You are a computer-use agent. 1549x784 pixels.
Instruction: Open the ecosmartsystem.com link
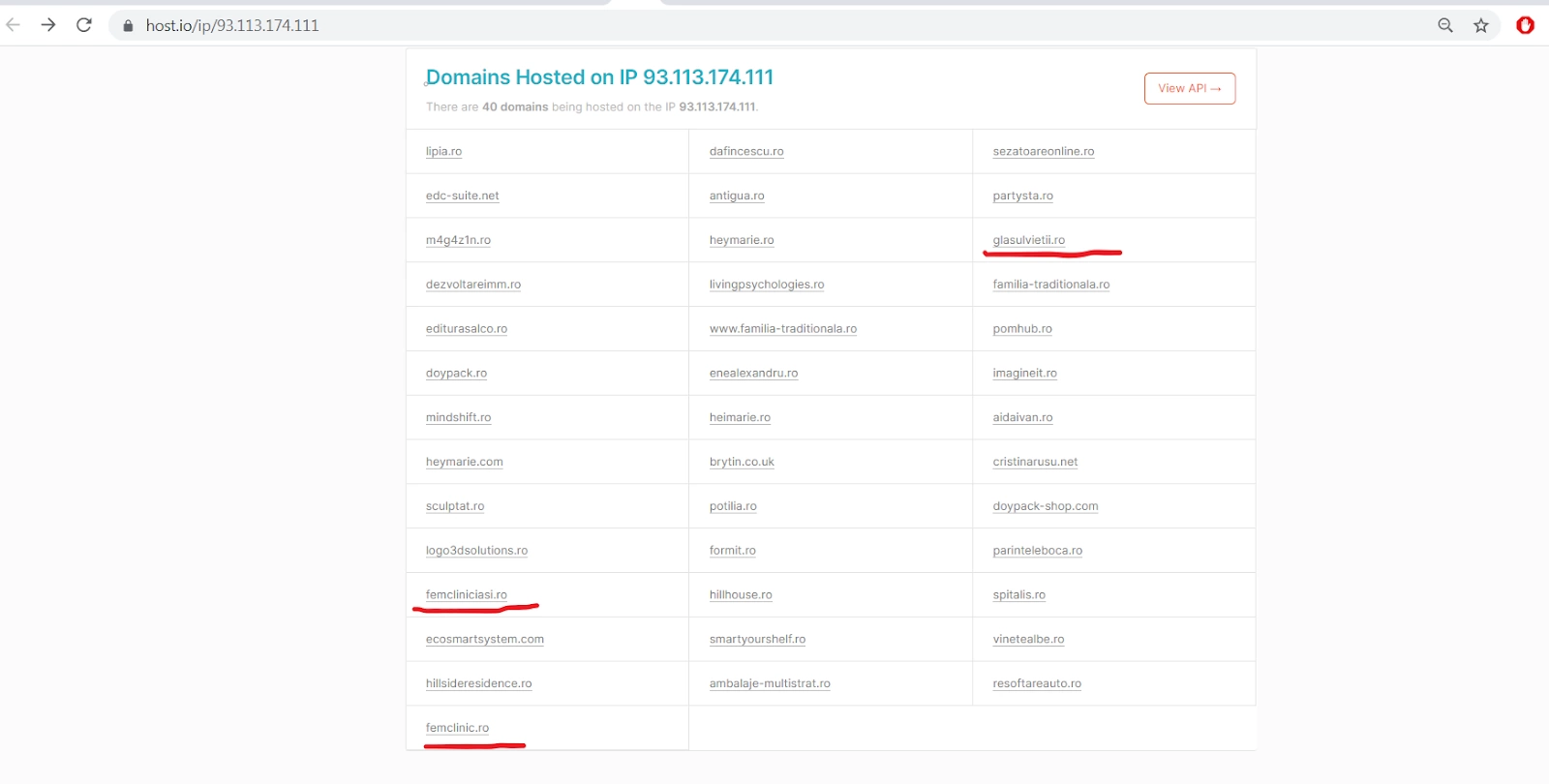pyautogui.click(x=484, y=639)
